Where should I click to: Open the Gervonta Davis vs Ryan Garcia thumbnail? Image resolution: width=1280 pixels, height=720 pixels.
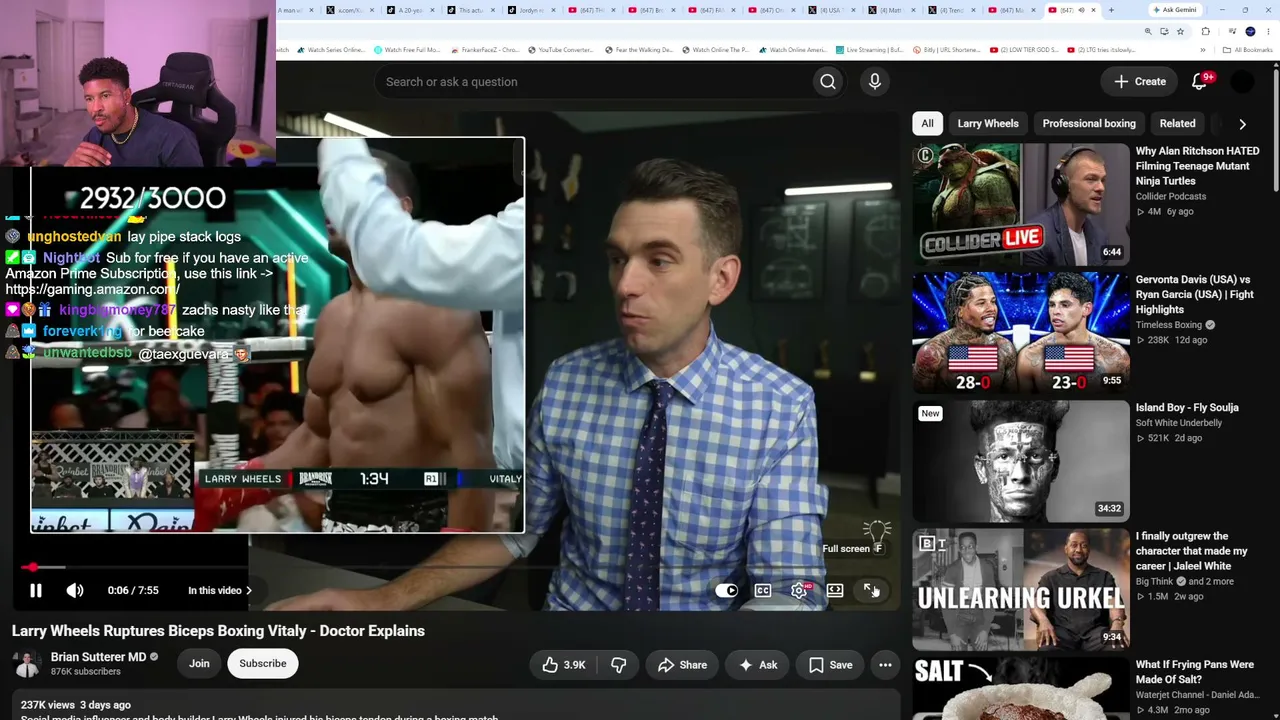click(x=1020, y=332)
